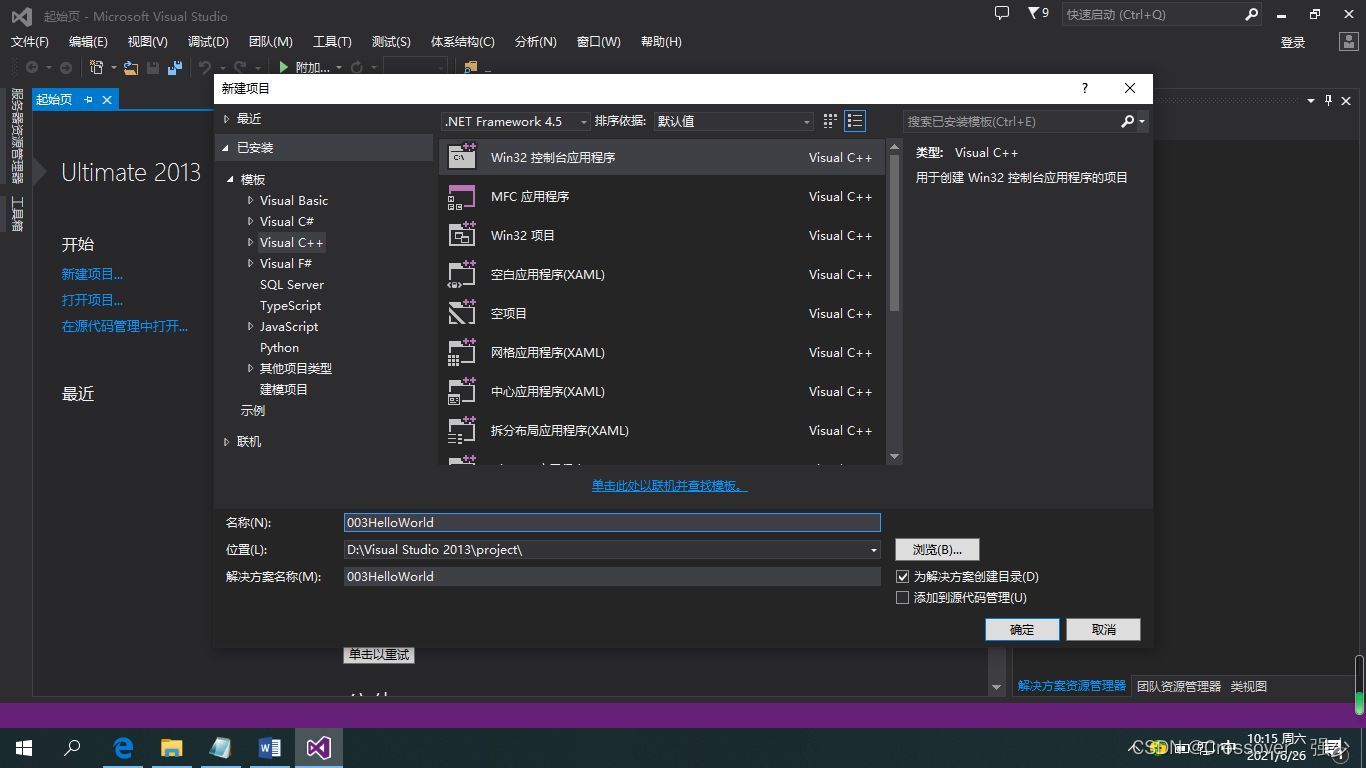Expand the 其他项目类型 node
The image size is (1366, 768).
[x=251, y=369]
